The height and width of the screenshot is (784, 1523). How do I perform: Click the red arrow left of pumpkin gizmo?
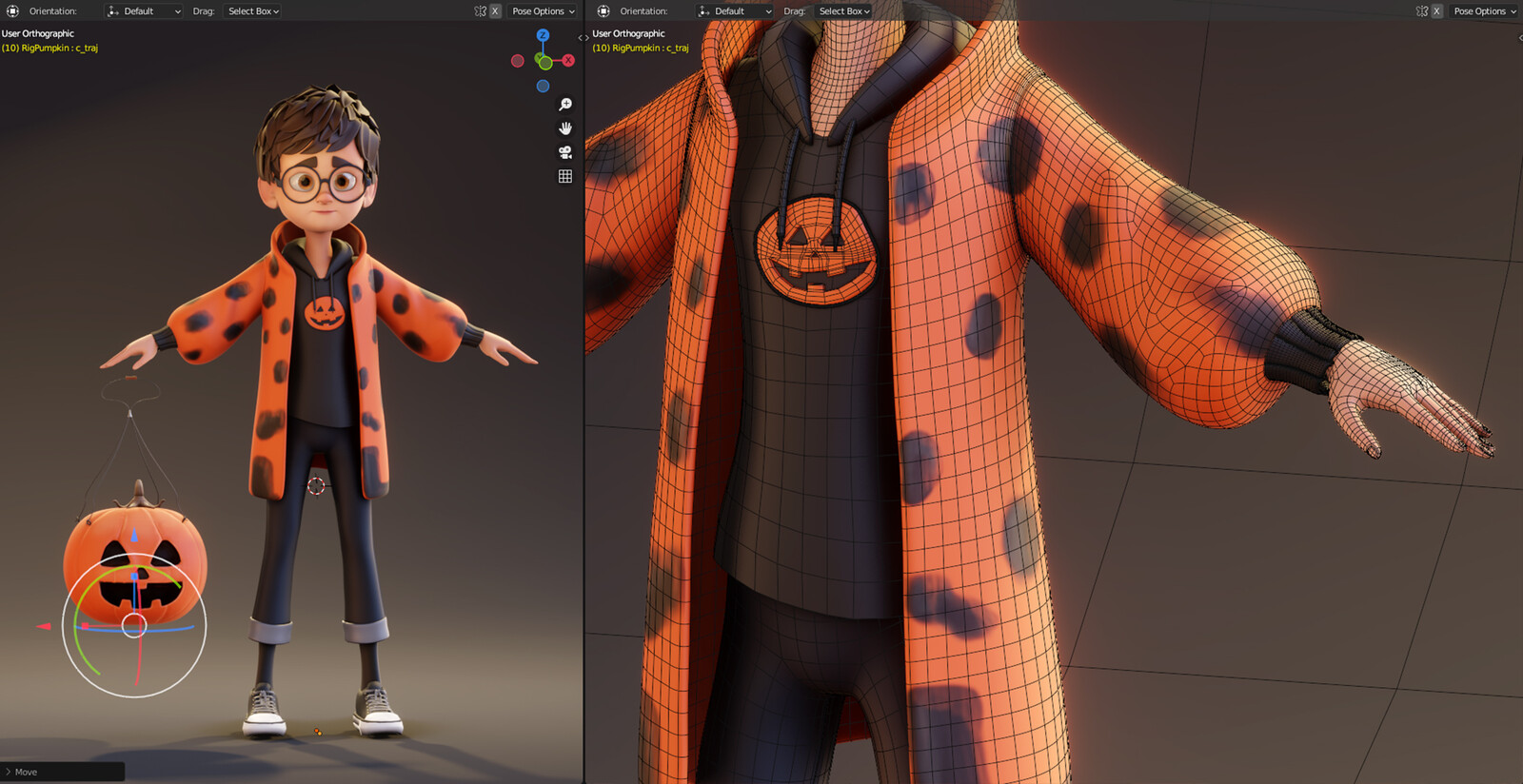coord(43,626)
